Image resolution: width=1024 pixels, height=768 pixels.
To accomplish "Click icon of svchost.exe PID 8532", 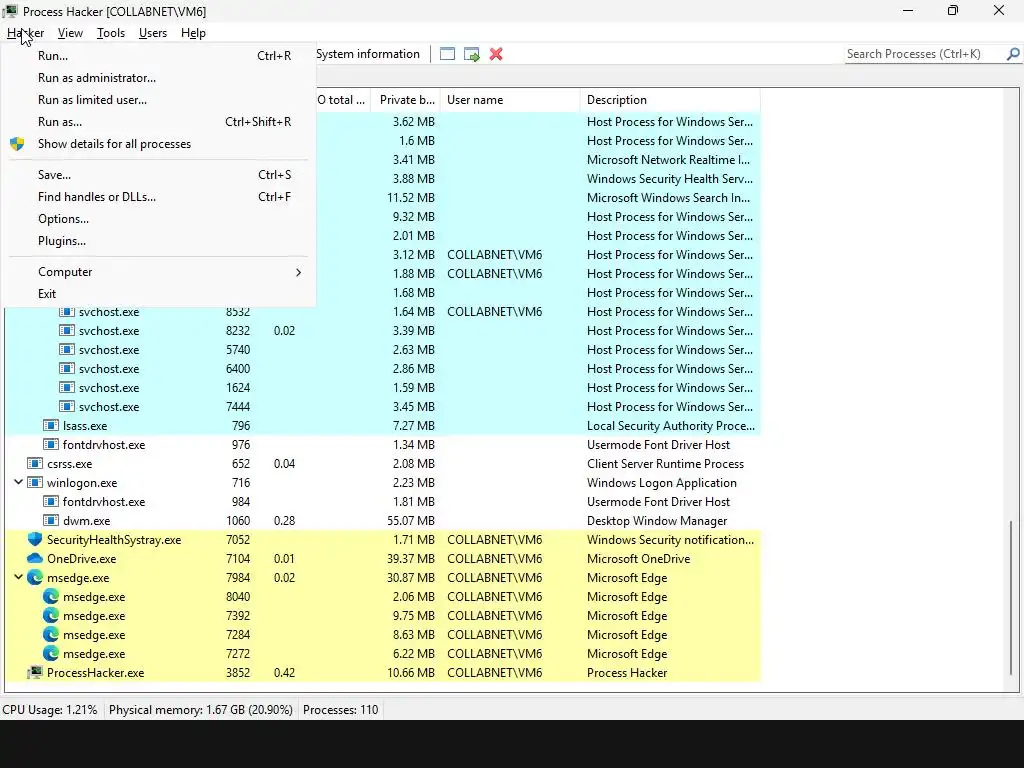I will coord(67,312).
